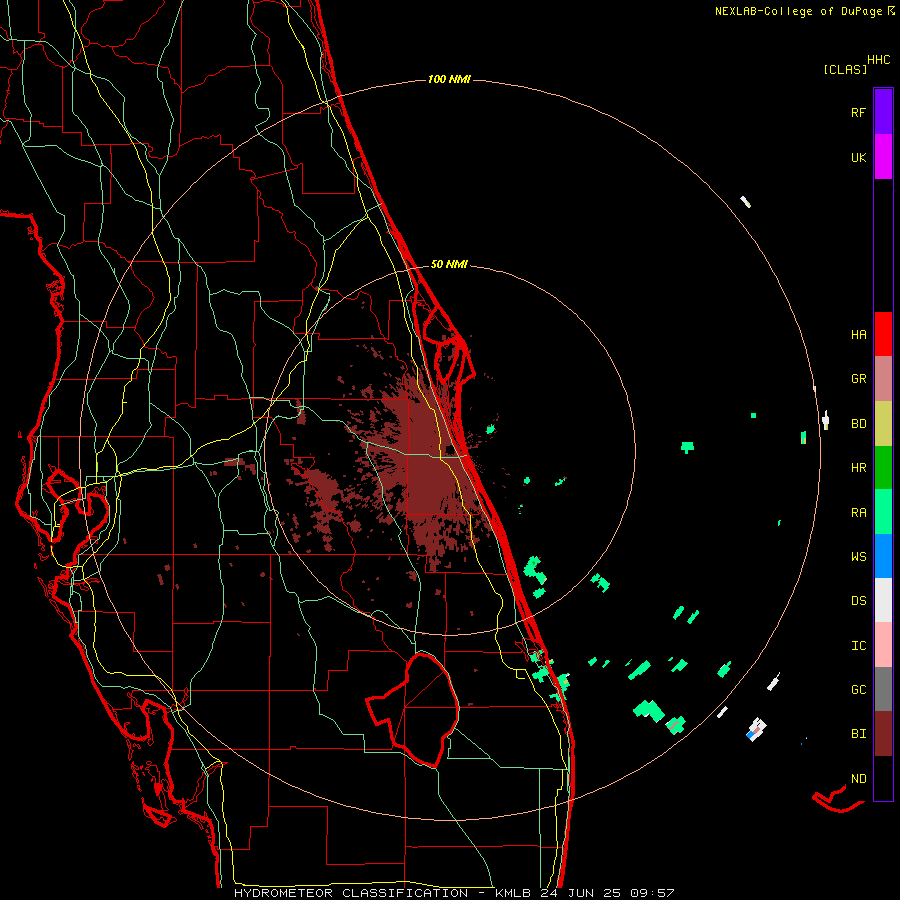The width and height of the screenshot is (900, 900).
Task: Click the GR legend label
Action: point(858,379)
